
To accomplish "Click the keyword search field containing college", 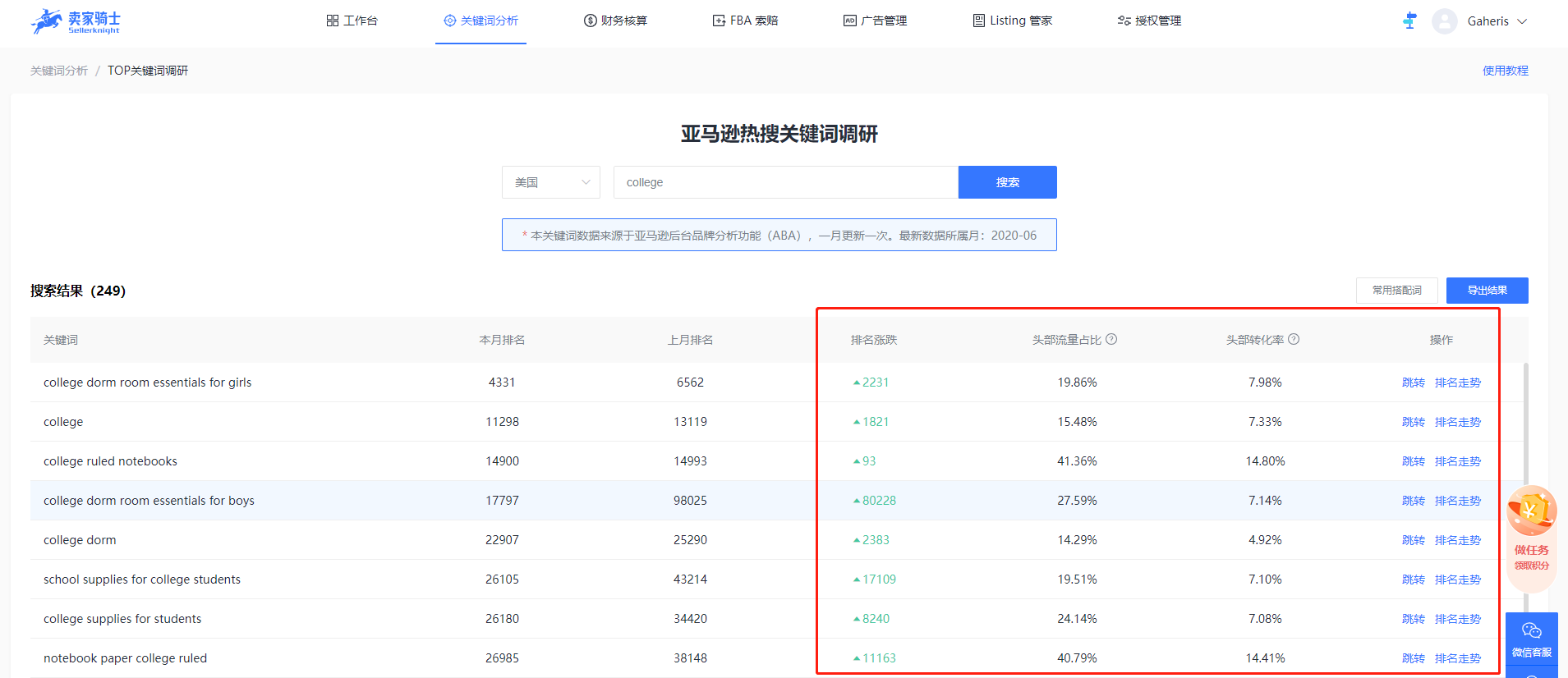I will pos(785,182).
